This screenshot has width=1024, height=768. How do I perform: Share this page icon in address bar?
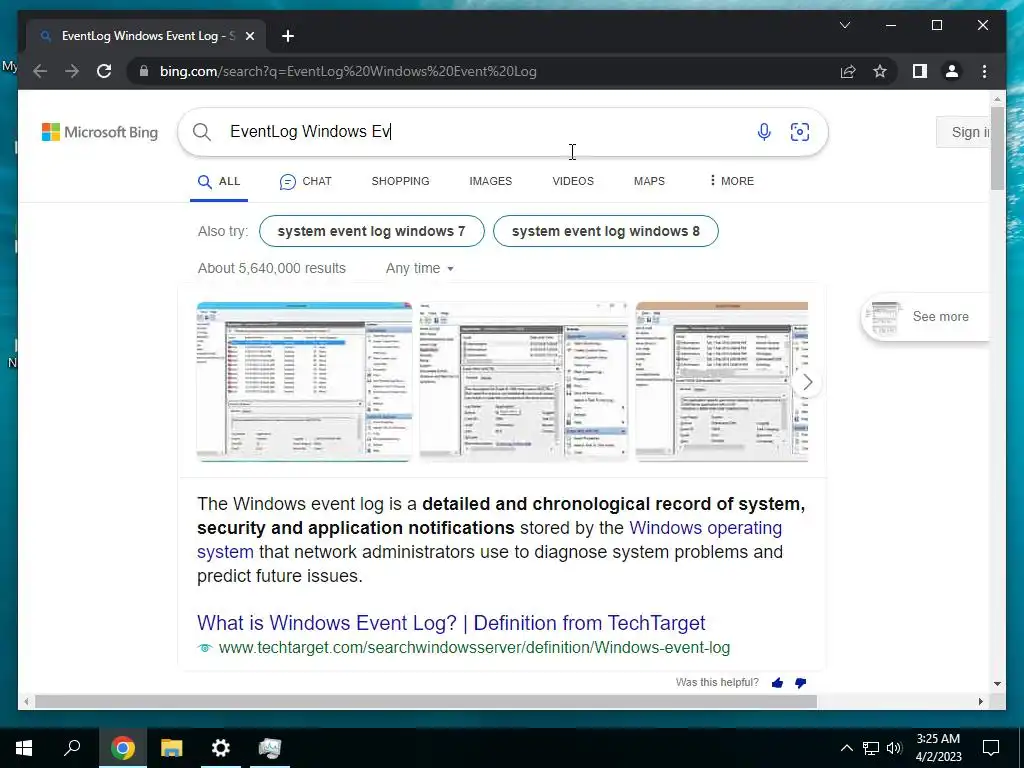coord(848,71)
